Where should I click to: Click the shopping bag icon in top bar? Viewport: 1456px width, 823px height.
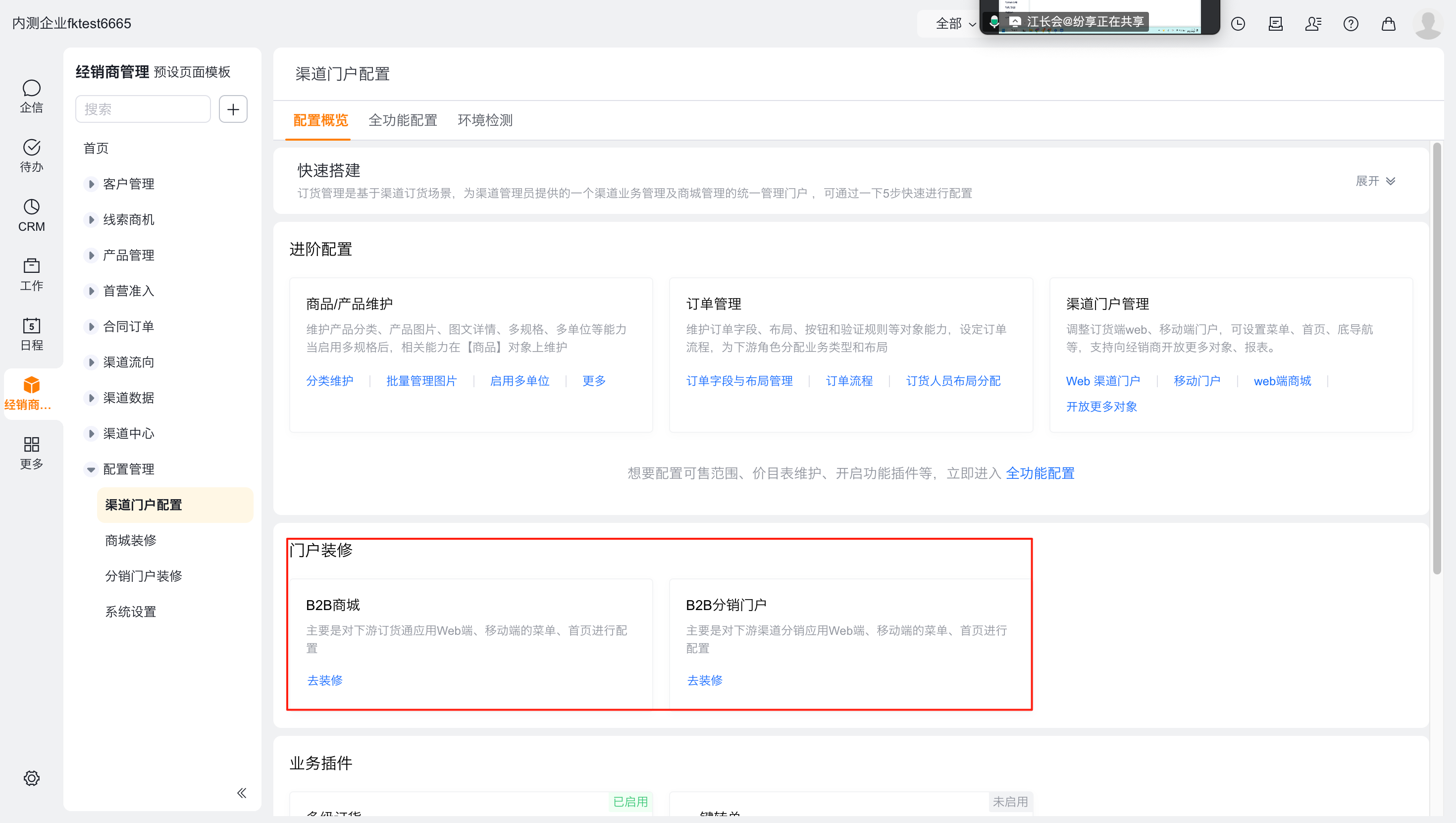1388,24
